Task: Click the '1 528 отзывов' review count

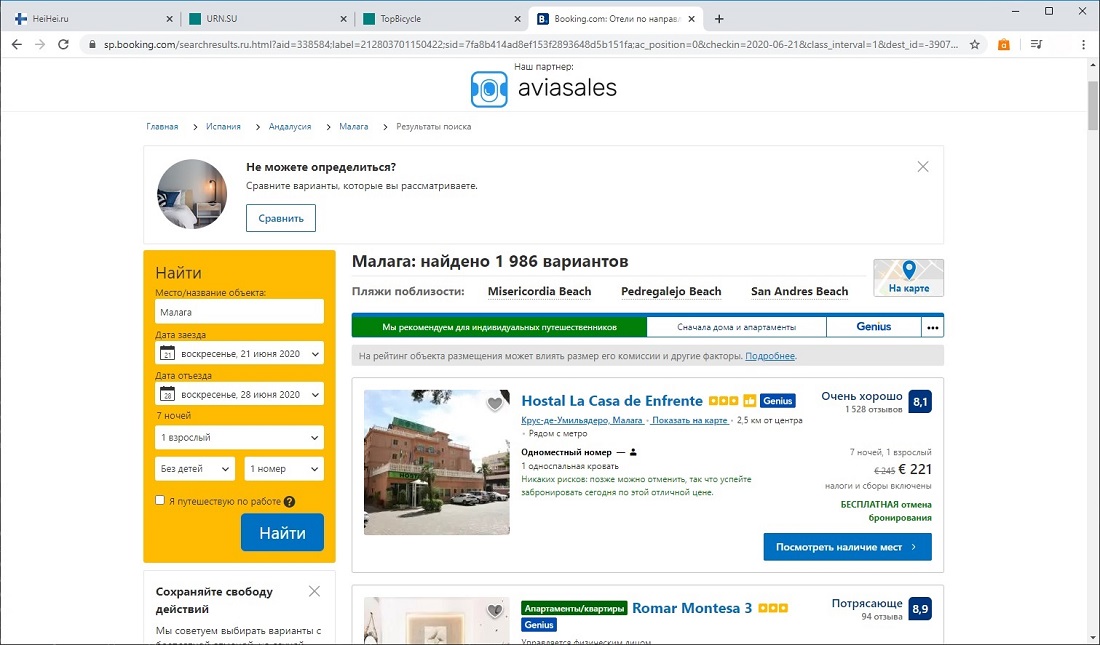Action: [x=873, y=409]
